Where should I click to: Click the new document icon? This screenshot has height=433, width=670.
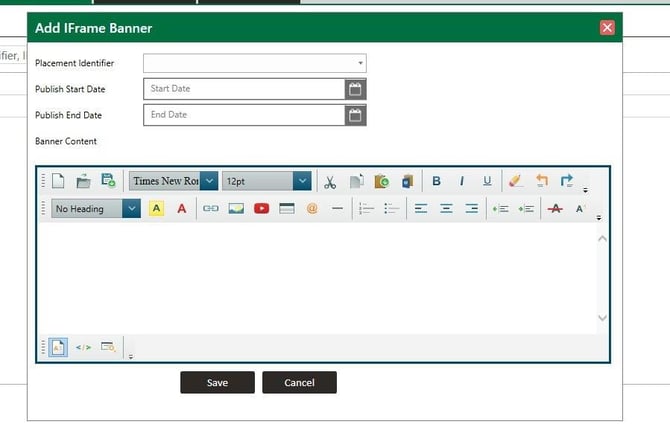pyautogui.click(x=59, y=181)
